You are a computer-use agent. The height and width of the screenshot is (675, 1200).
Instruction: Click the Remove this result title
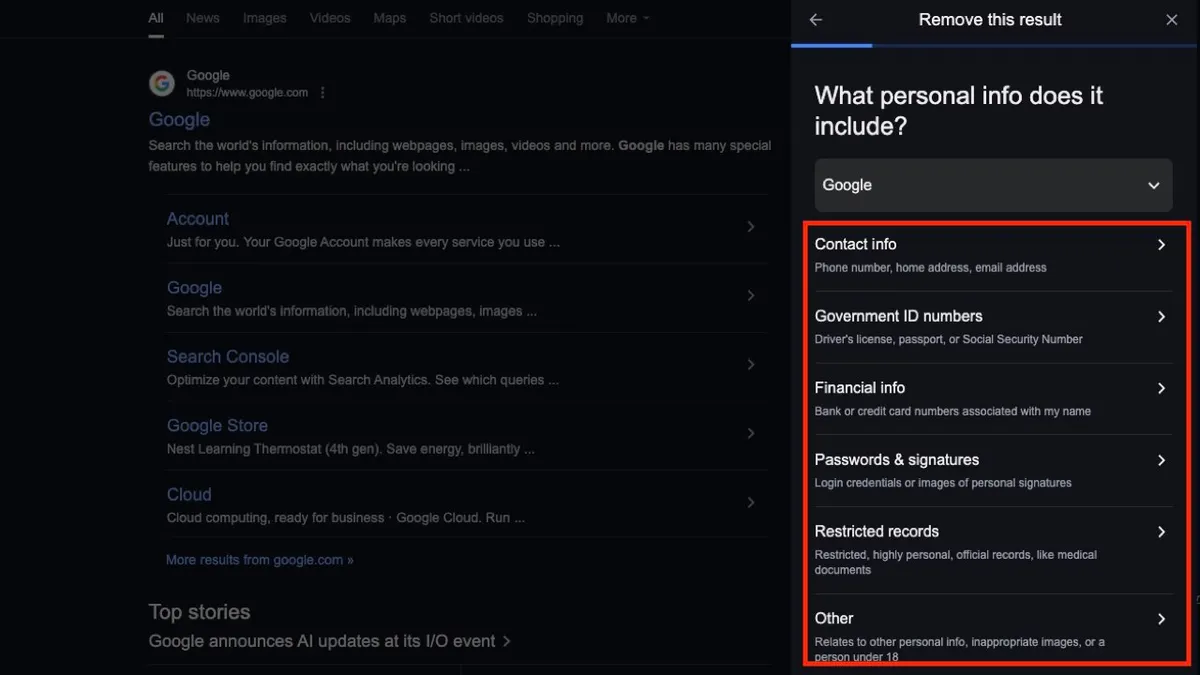click(x=990, y=20)
